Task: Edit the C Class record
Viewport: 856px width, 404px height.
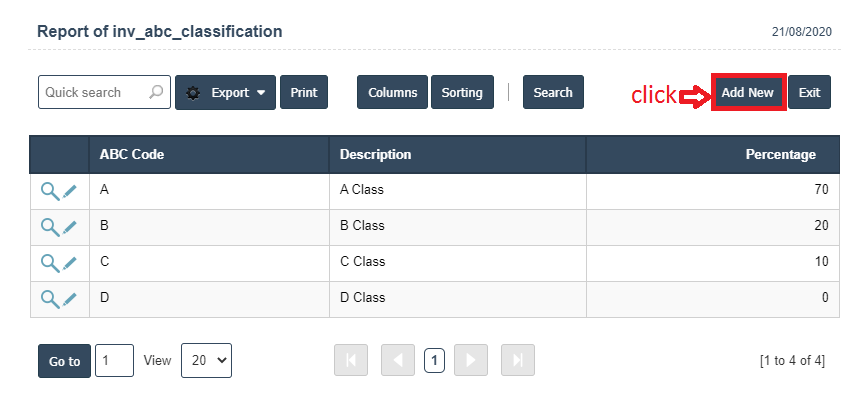Action: [x=70, y=263]
